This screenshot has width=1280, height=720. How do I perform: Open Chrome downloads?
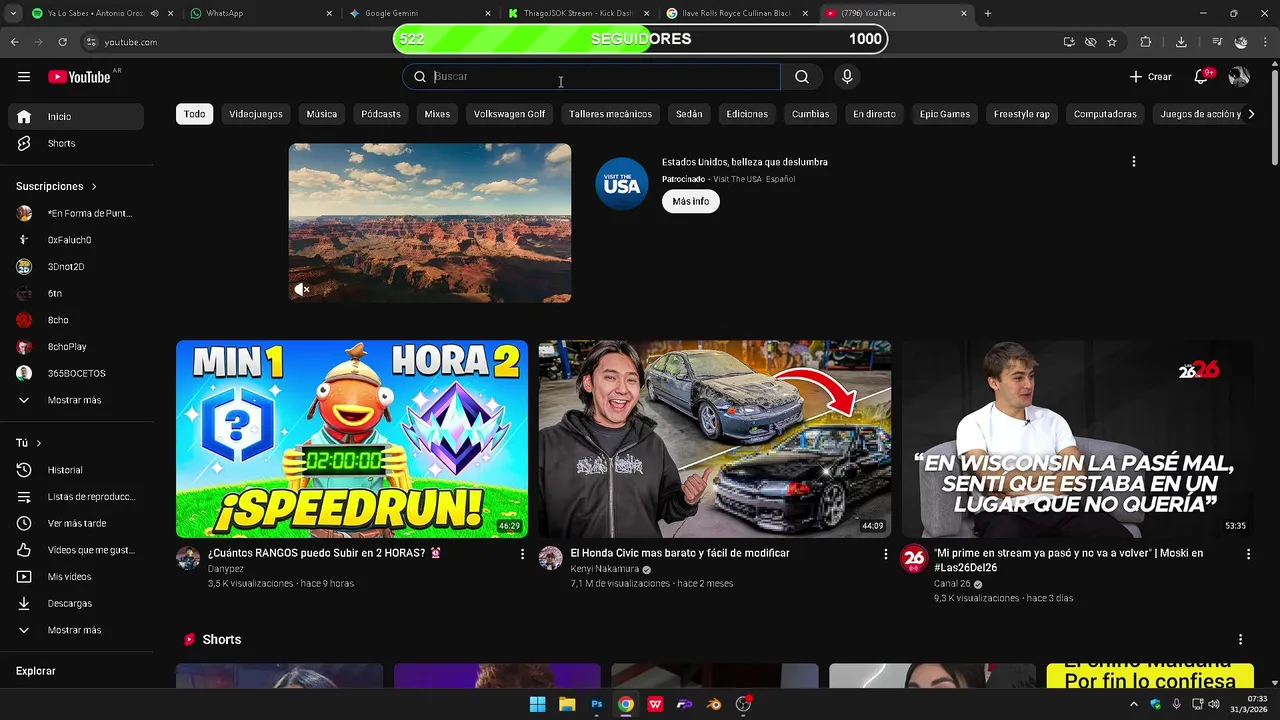coord(1181,42)
